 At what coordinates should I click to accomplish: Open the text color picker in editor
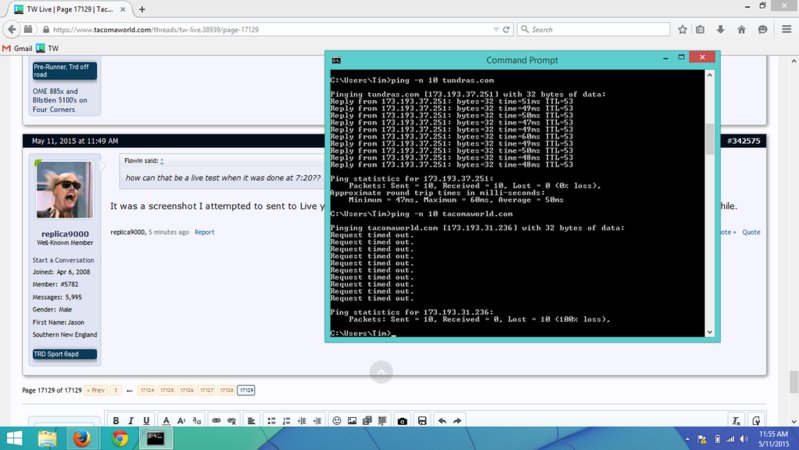tap(166, 420)
